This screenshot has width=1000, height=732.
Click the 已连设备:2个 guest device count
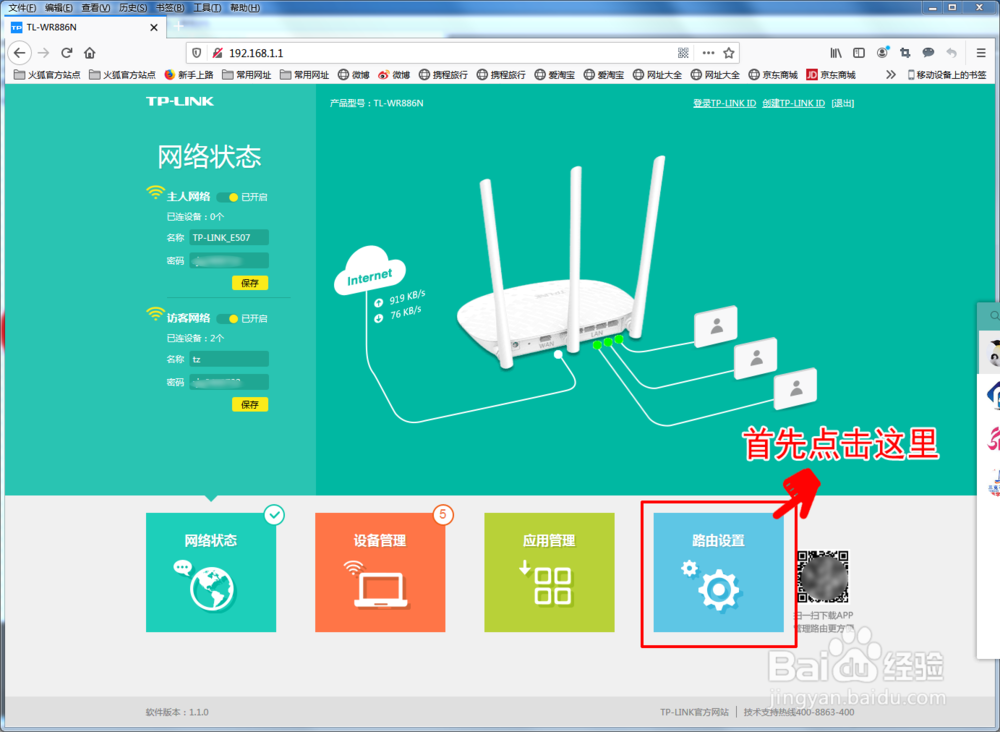coord(195,338)
